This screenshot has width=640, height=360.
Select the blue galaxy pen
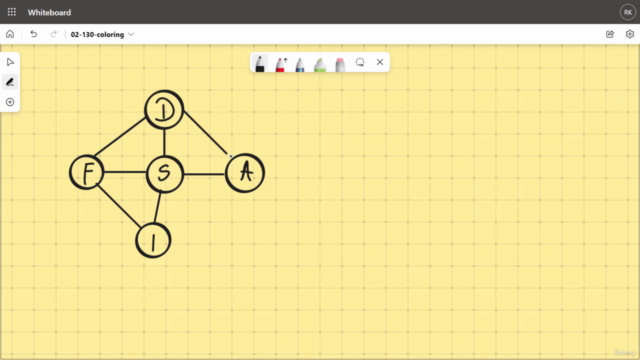[300, 65]
